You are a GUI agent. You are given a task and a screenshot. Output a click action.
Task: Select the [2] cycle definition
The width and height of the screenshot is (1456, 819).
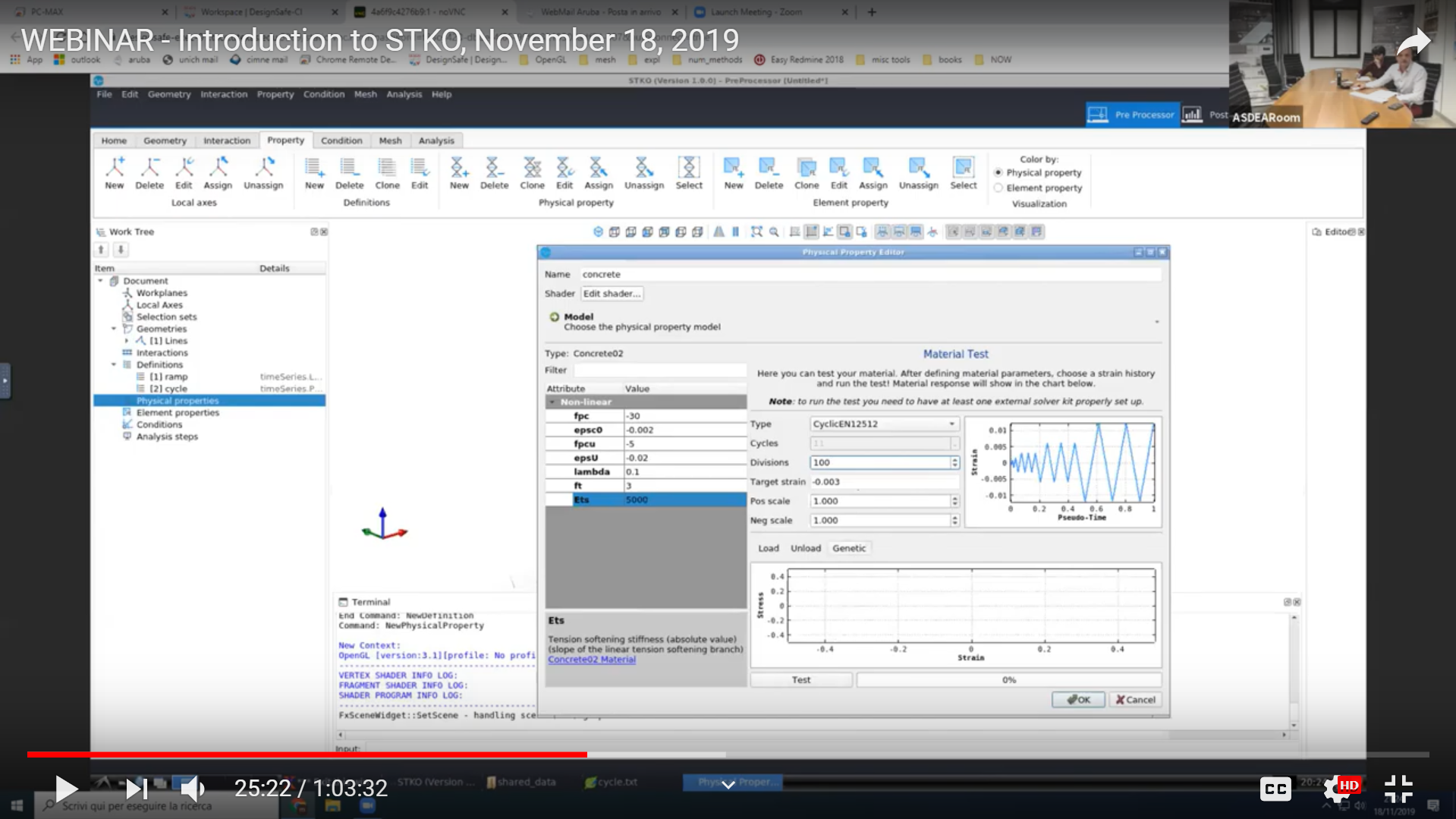[x=168, y=389]
